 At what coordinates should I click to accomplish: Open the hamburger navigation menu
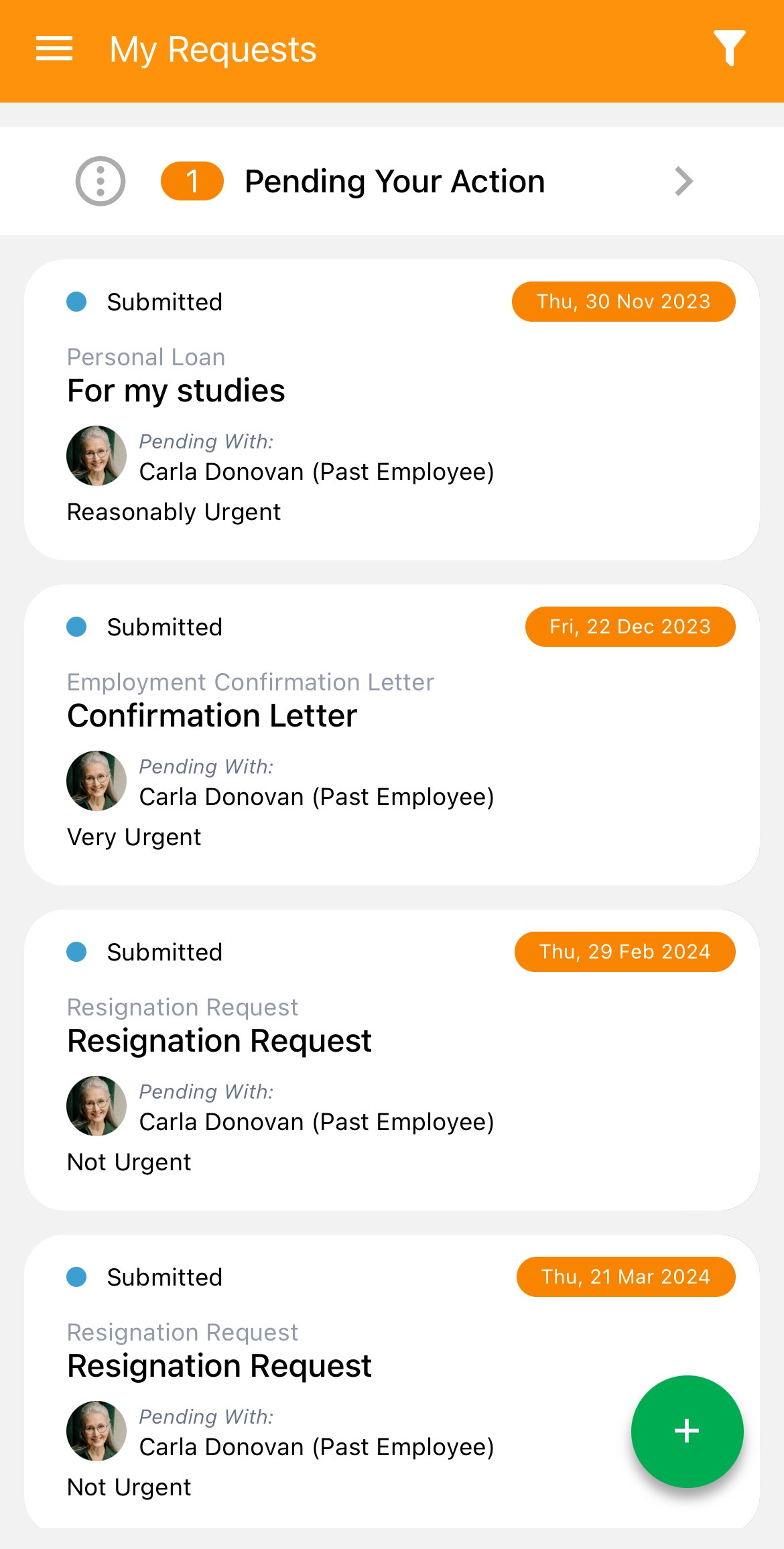[x=54, y=49]
